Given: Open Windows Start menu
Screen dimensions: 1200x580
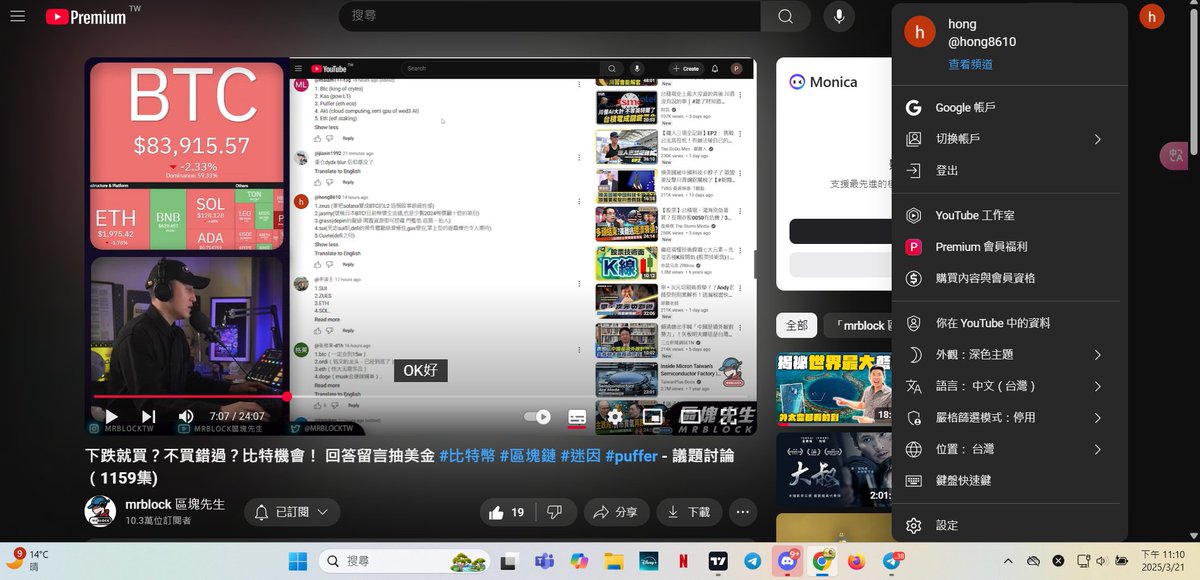Looking at the screenshot, I should 298,561.
